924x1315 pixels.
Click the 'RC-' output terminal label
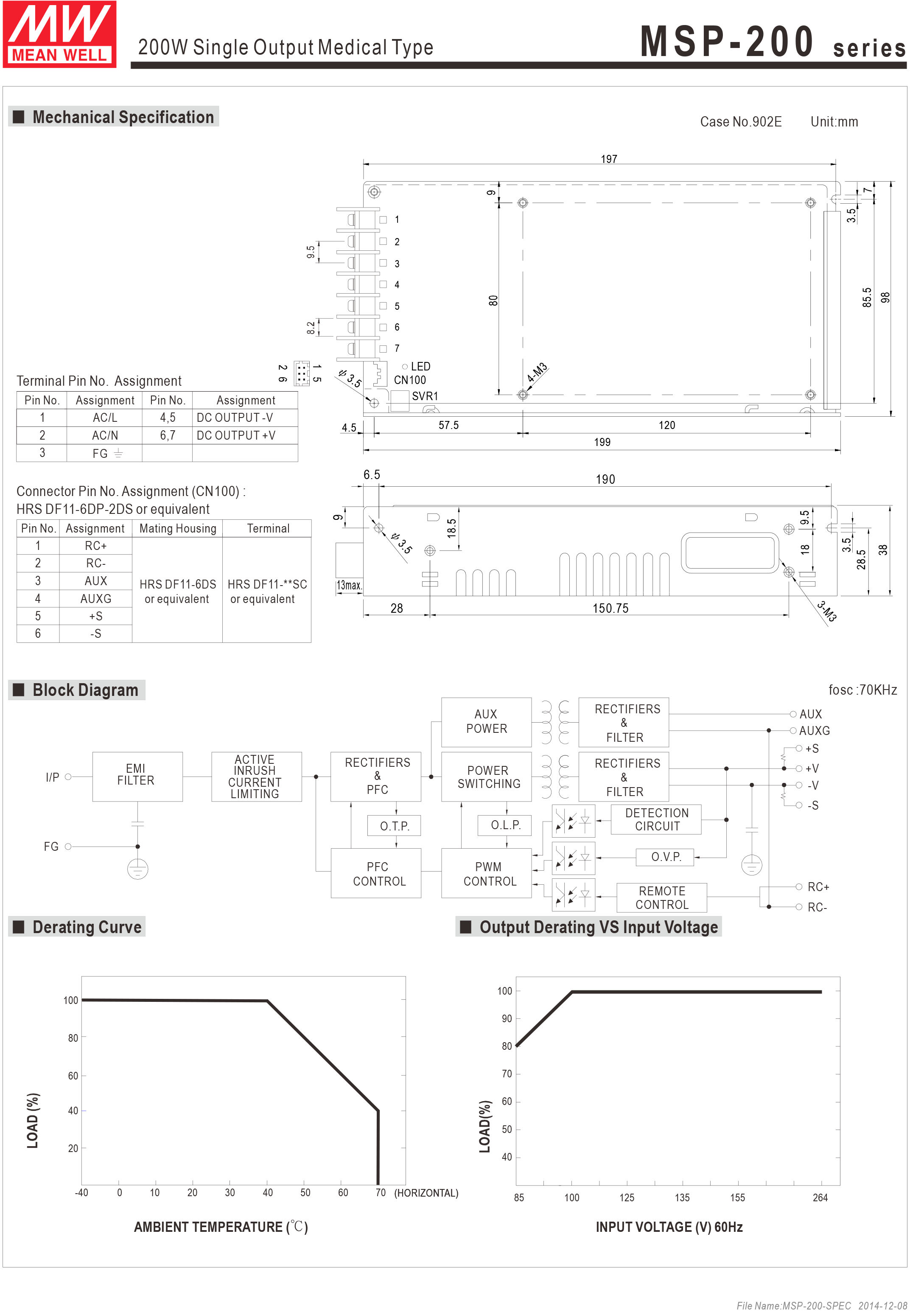817,907
